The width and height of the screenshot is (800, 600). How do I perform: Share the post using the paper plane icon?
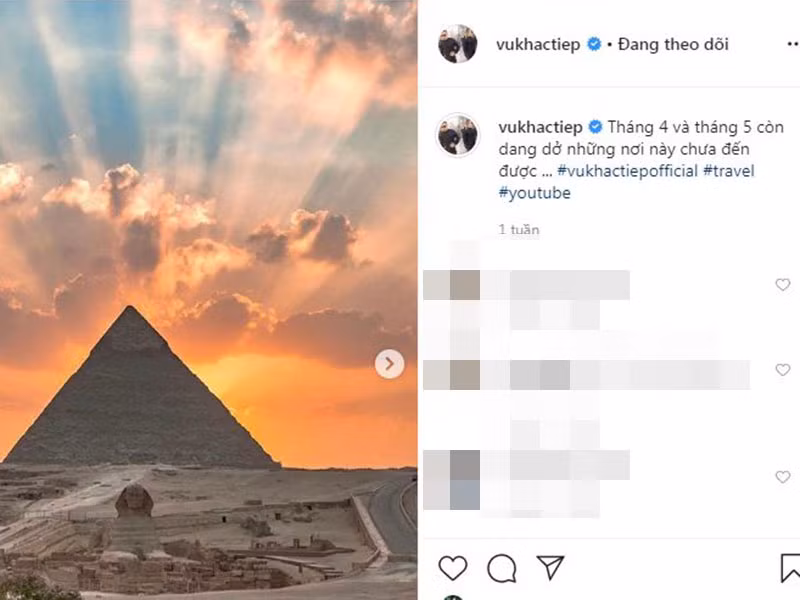(x=550, y=568)
